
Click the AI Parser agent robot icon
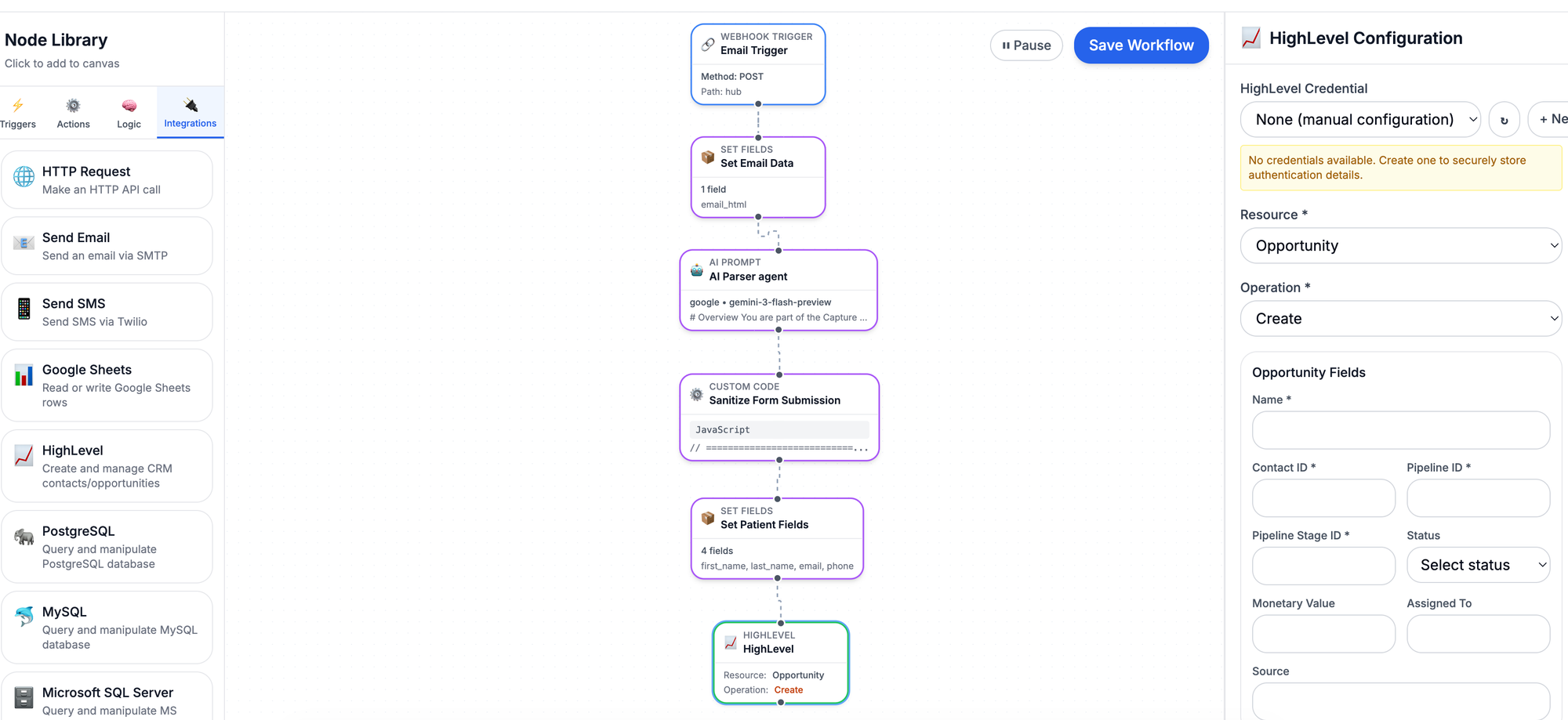click(696, 270)
